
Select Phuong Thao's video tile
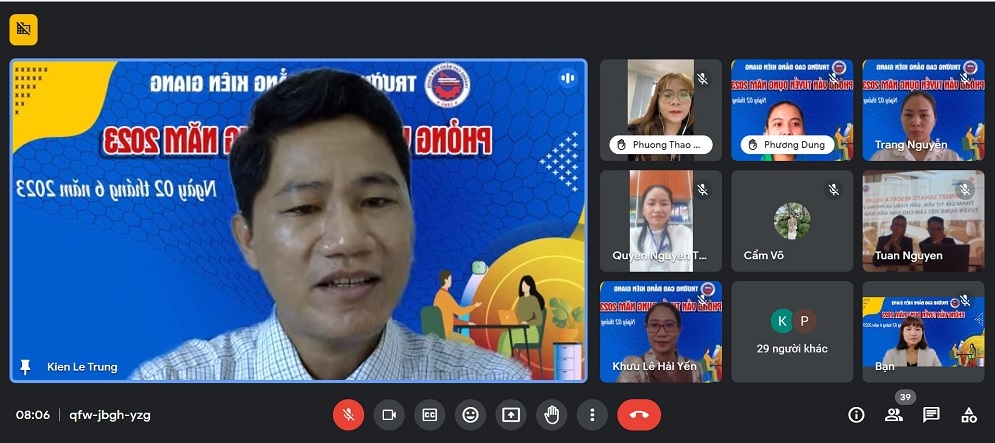tap(660, 109)
